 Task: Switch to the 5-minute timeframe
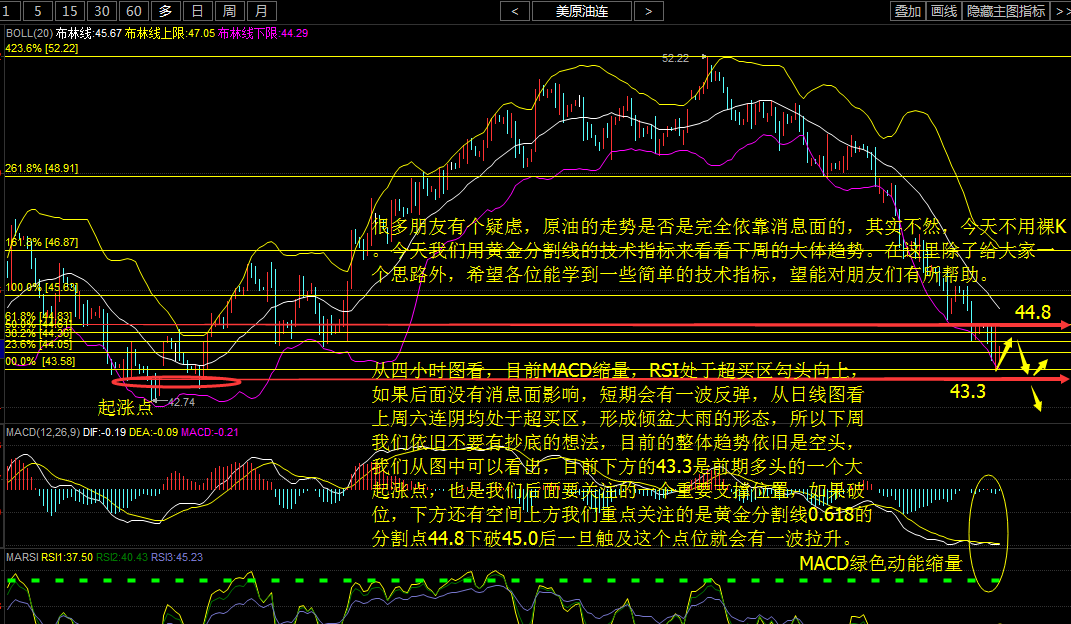[38, 11]
